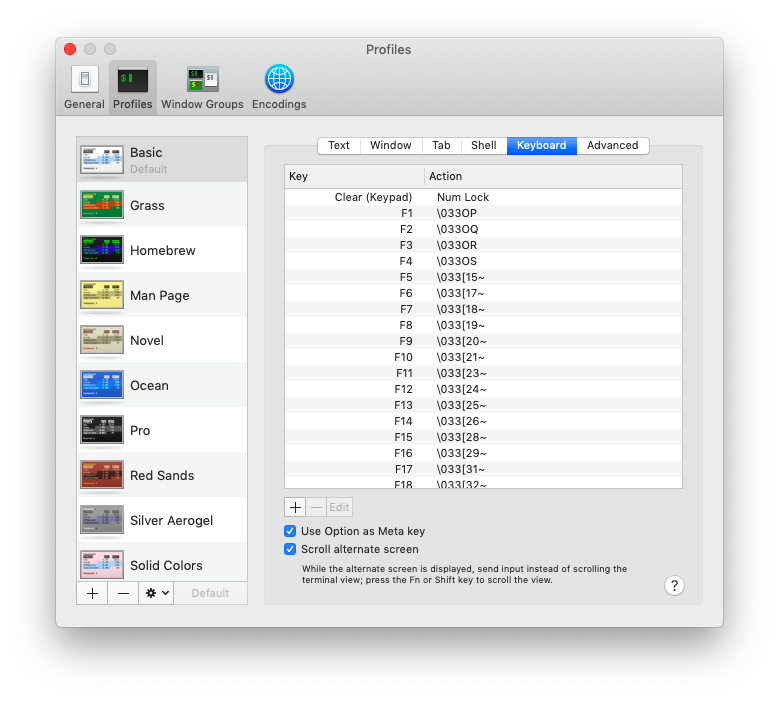The width and height of the screenshot is (779, 701).
Task: Close the Profiles window
Action: point(70,49)
